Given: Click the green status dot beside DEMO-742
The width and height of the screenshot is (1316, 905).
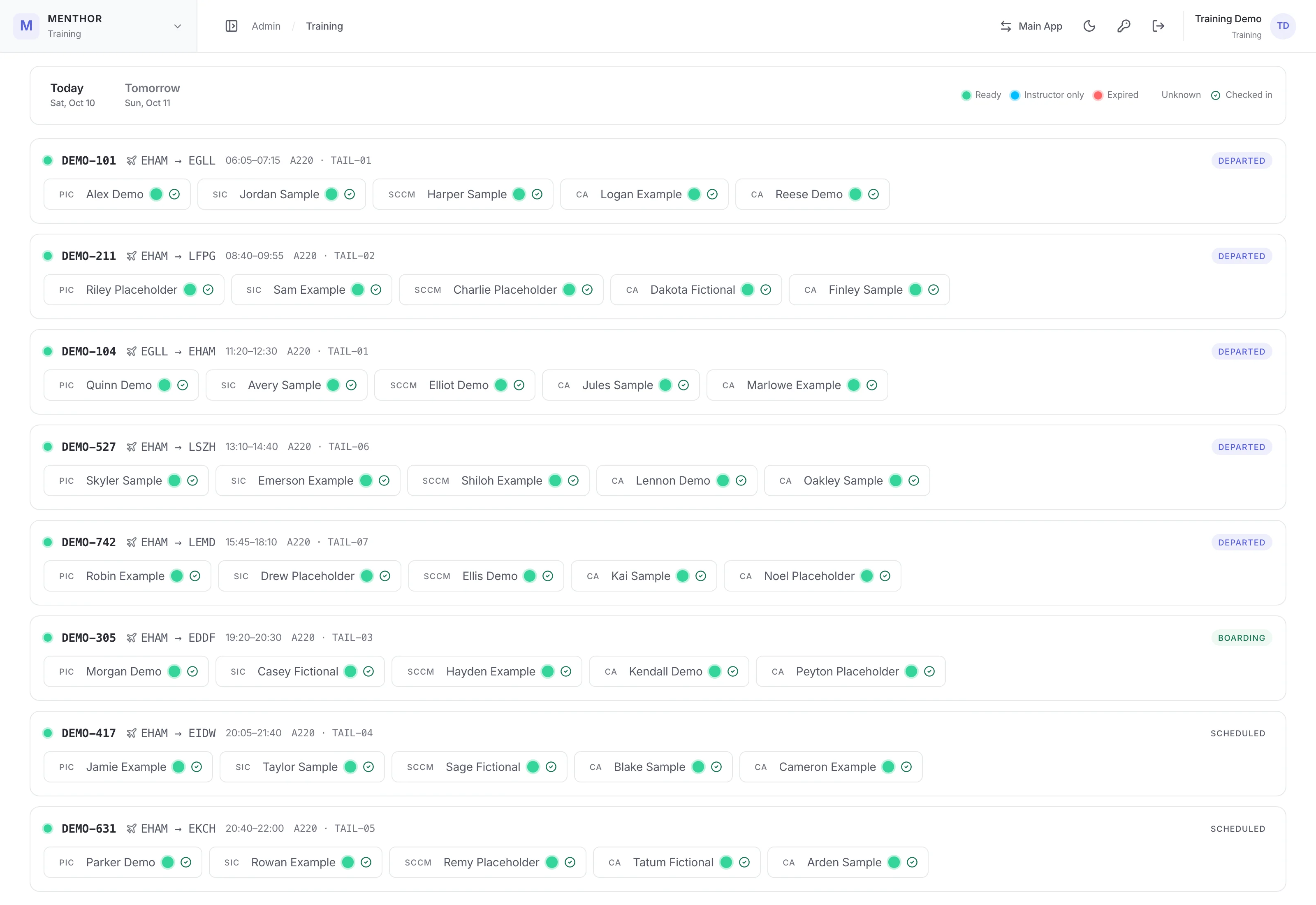Looking at the screenshot, I should [48, 542].
